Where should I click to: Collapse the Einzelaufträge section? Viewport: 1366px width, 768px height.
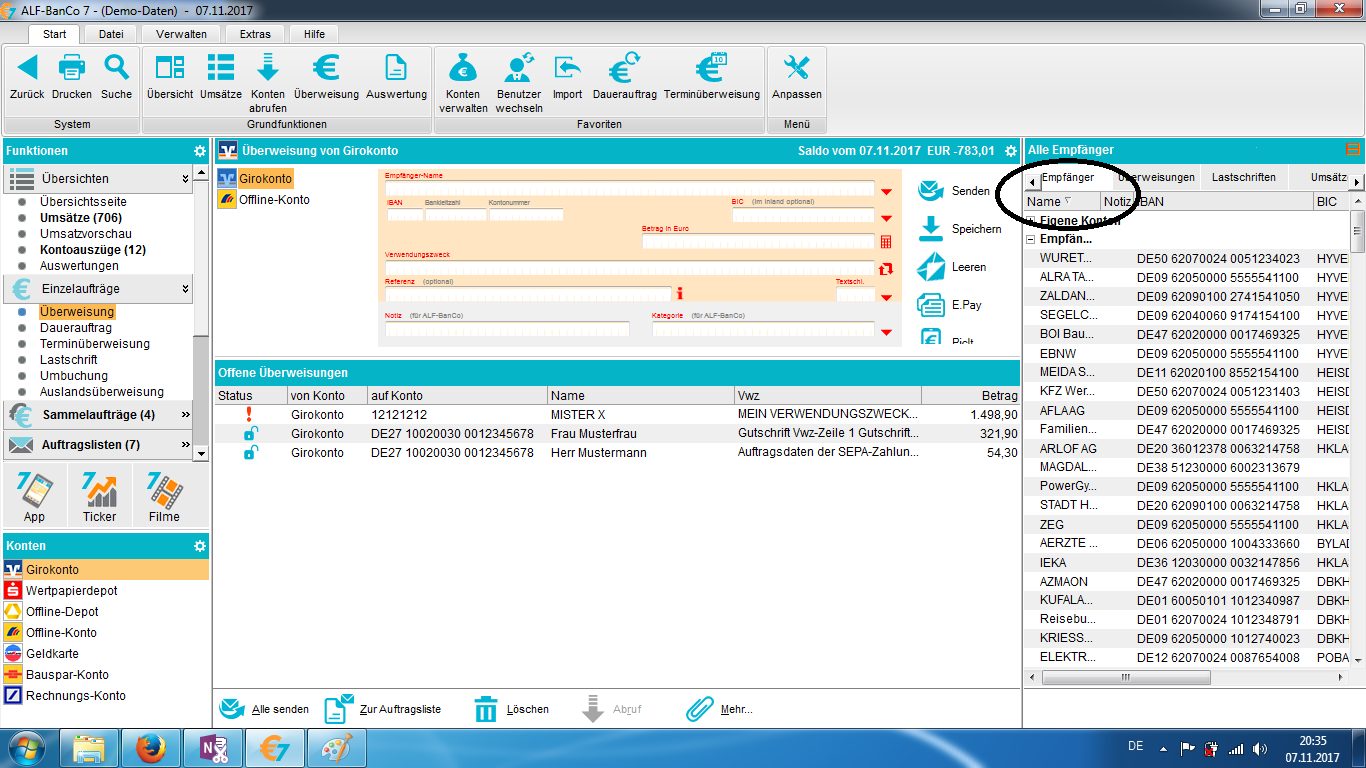point(186,289)
